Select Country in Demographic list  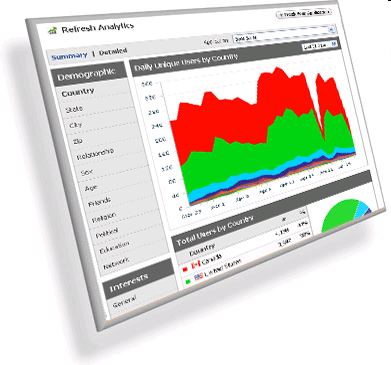pyautogui.click(x=78, y=92)
